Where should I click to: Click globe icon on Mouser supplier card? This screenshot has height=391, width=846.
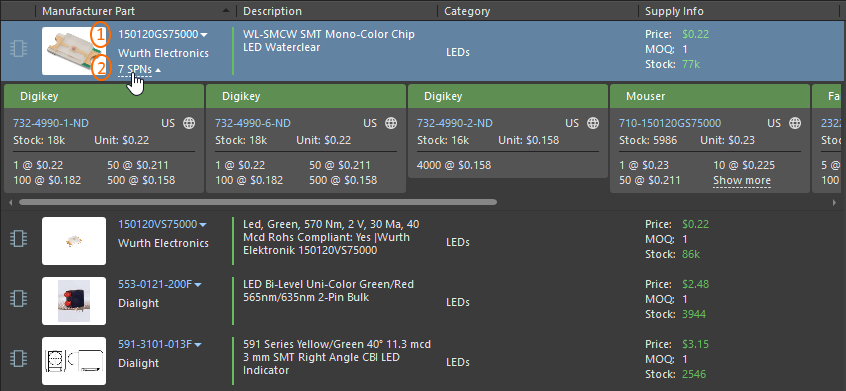tap(795, 124)
